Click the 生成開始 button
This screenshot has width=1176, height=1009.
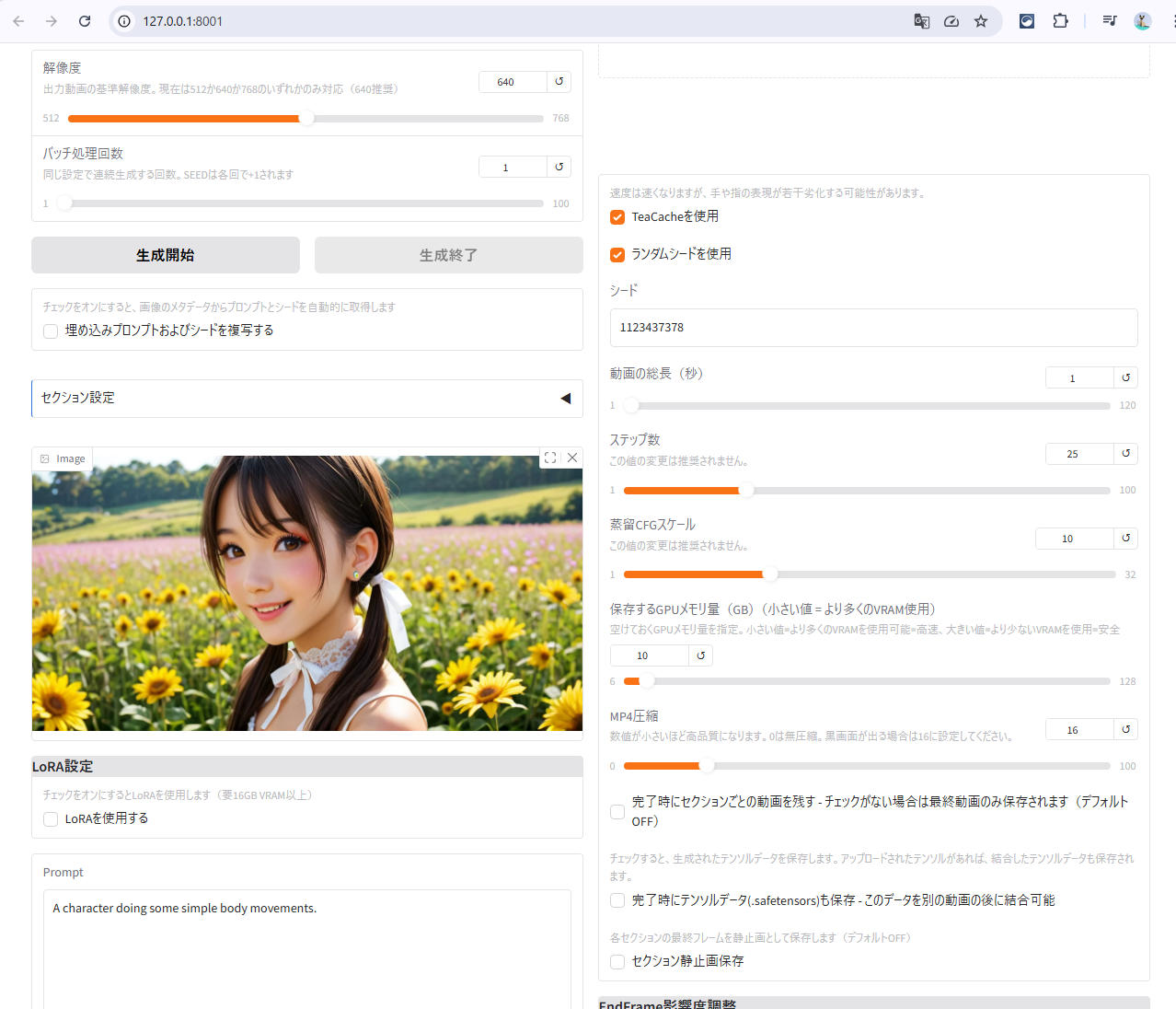[166, 255]
